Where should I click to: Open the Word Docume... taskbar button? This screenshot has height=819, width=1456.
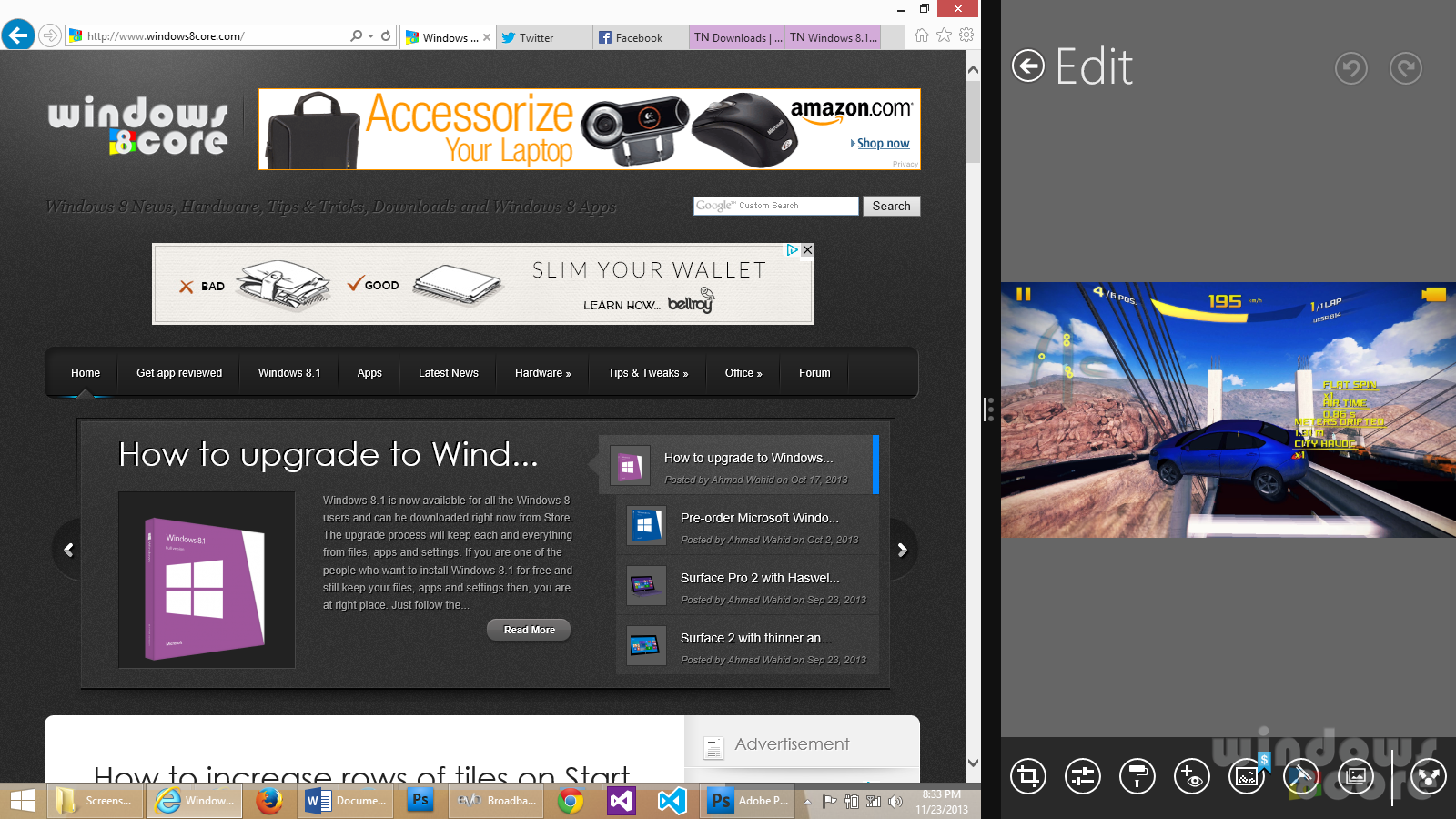346,801
